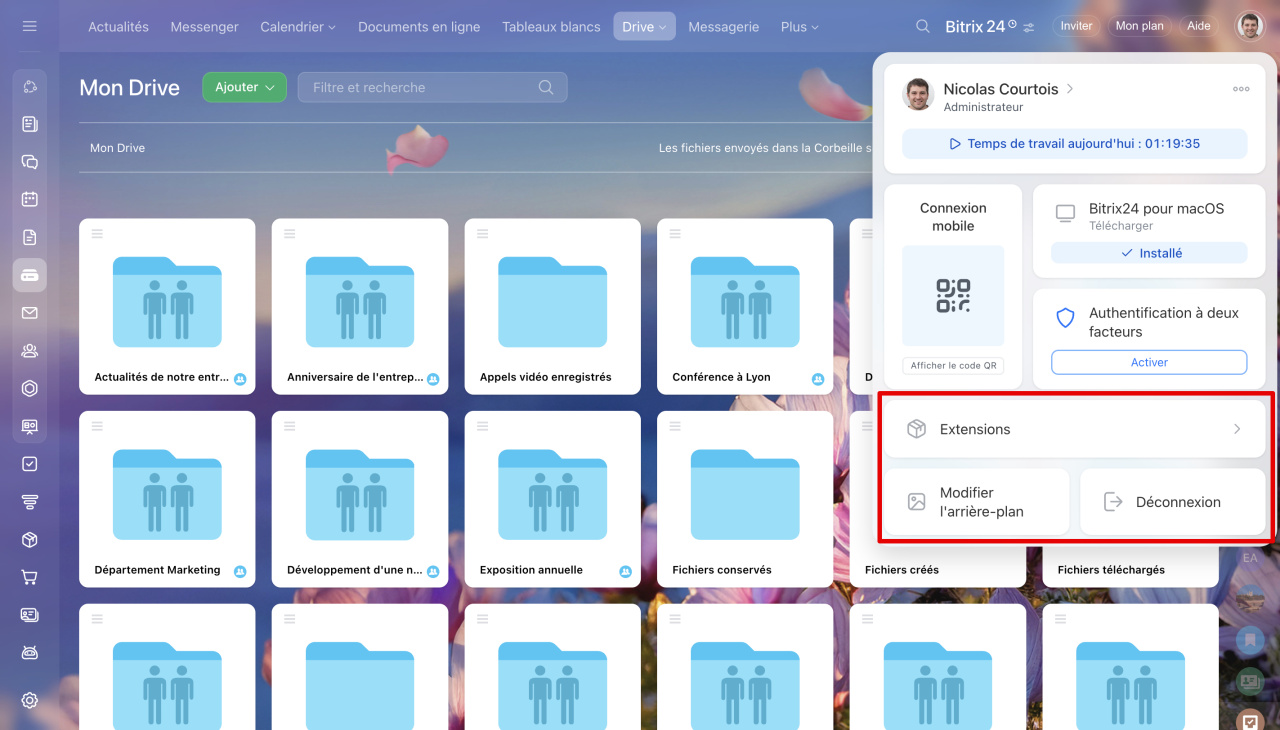Open the Documents page sidebar icon
Image resolution: width=1280 pixels, height=730 pixels.
click(29, 237)
